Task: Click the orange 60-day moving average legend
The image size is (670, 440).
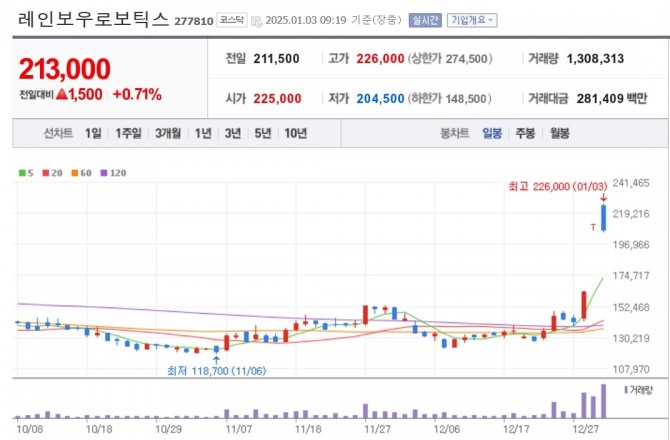Action: point(81,173)
